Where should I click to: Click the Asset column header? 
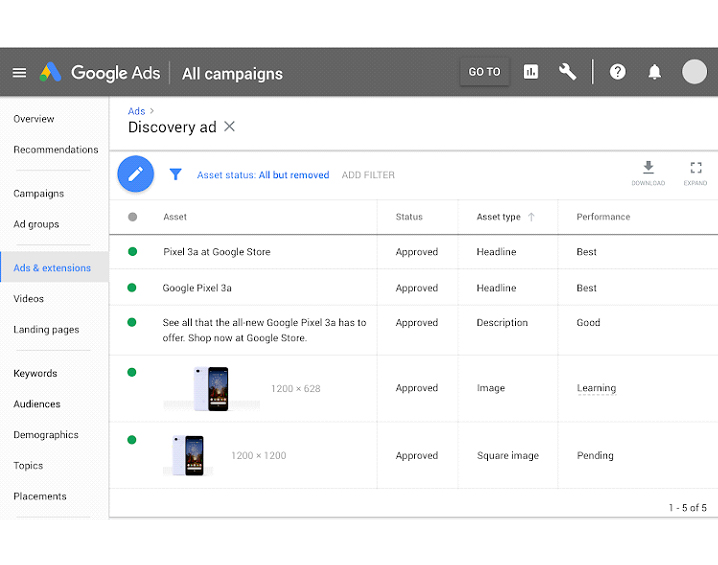click(175, 217)
